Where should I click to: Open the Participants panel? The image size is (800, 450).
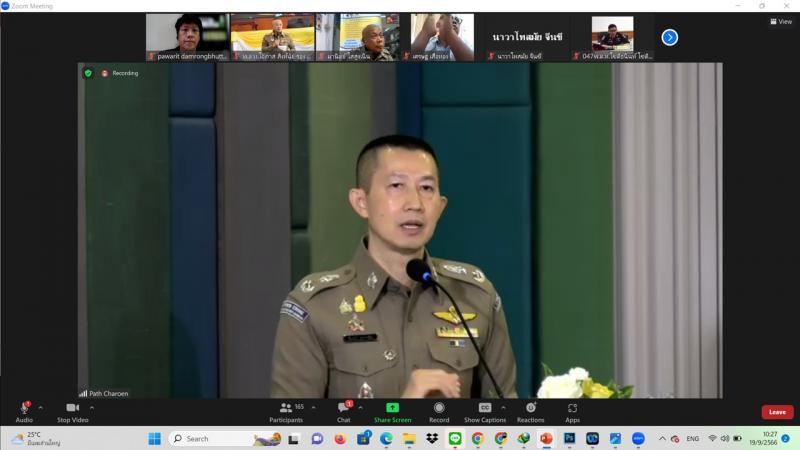286,412
